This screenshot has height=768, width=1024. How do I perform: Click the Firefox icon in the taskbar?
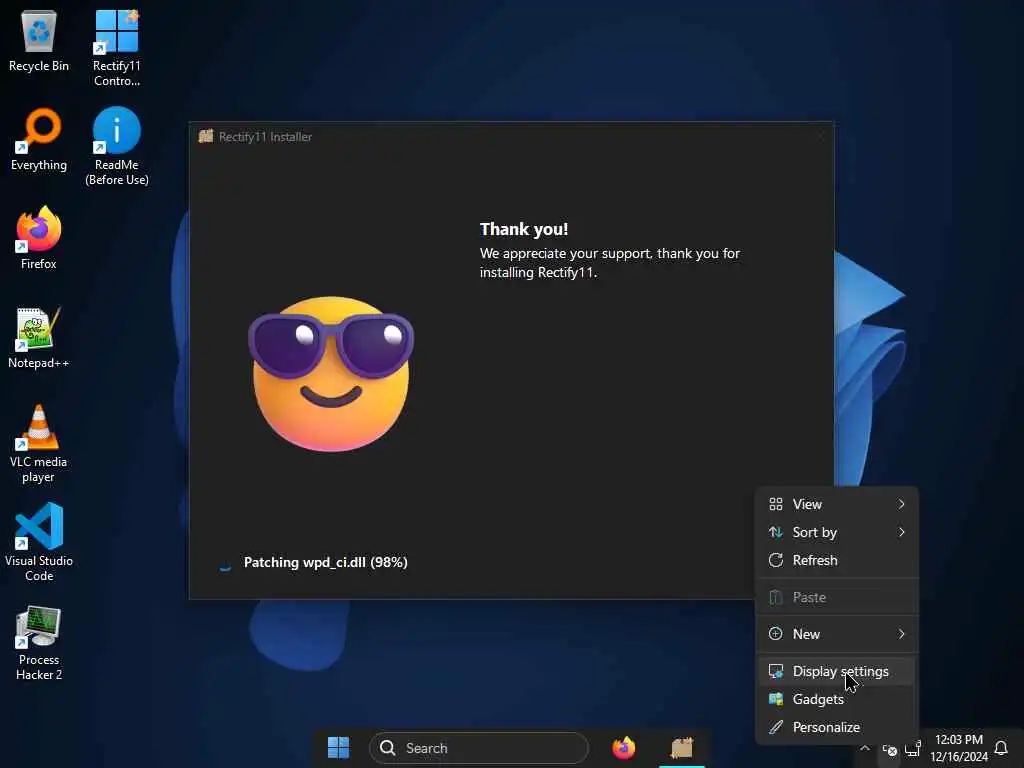click(624, 748)
